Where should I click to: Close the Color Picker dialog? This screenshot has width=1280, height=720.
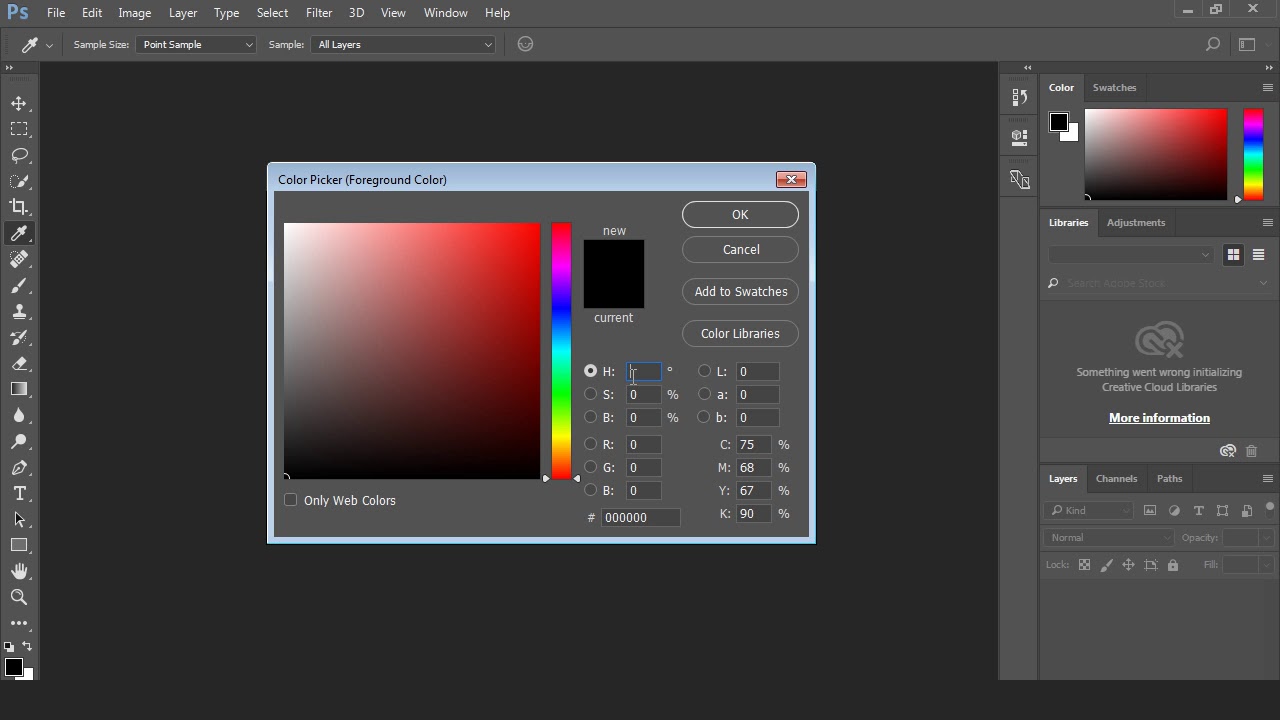(791, 180)
